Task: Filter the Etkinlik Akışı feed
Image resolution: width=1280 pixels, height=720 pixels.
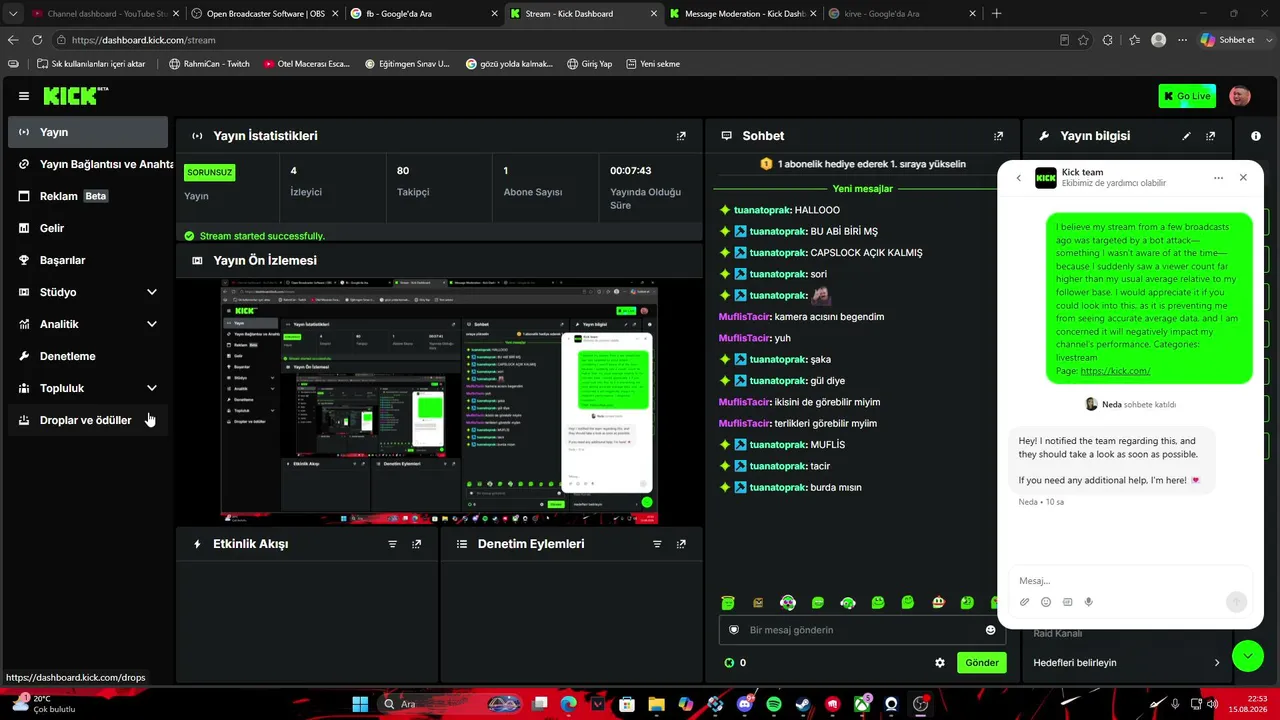Action: 392,544
